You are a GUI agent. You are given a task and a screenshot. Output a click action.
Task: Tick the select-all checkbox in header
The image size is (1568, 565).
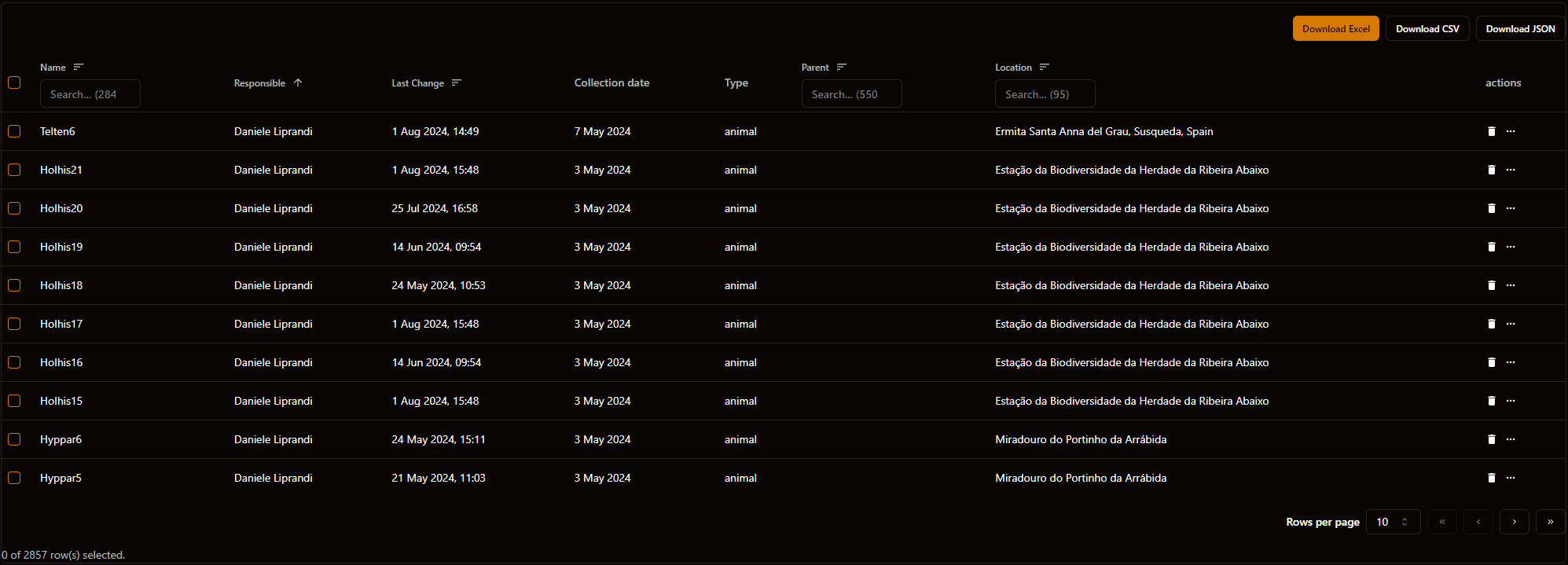coord(14,83)
